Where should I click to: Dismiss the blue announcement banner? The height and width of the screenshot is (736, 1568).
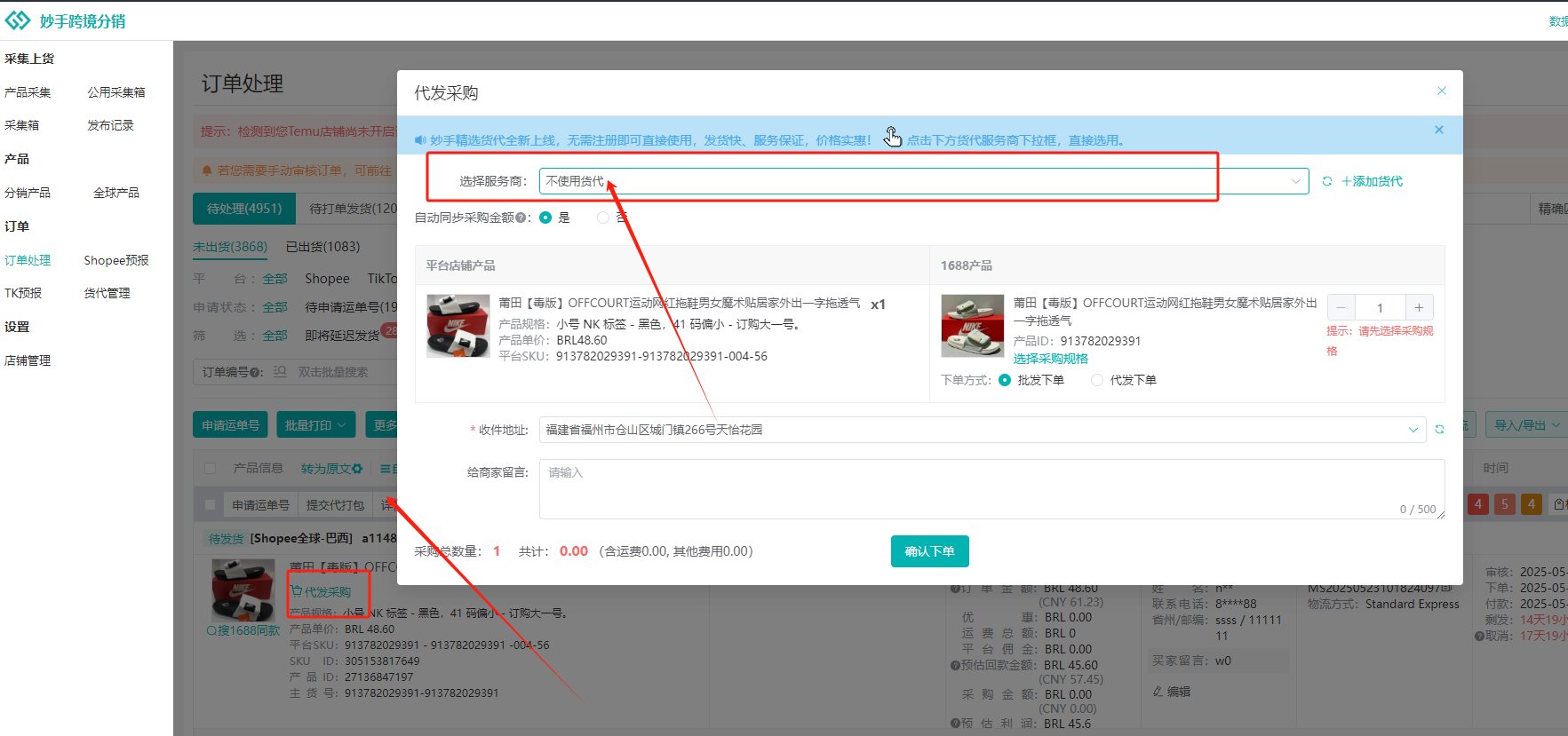[x=1439, y=130]
